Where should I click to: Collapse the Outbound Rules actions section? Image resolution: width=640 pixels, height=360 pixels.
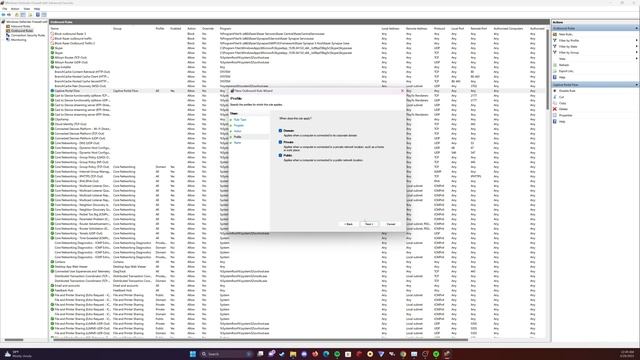pyautogui.click(x=636, y=28)
